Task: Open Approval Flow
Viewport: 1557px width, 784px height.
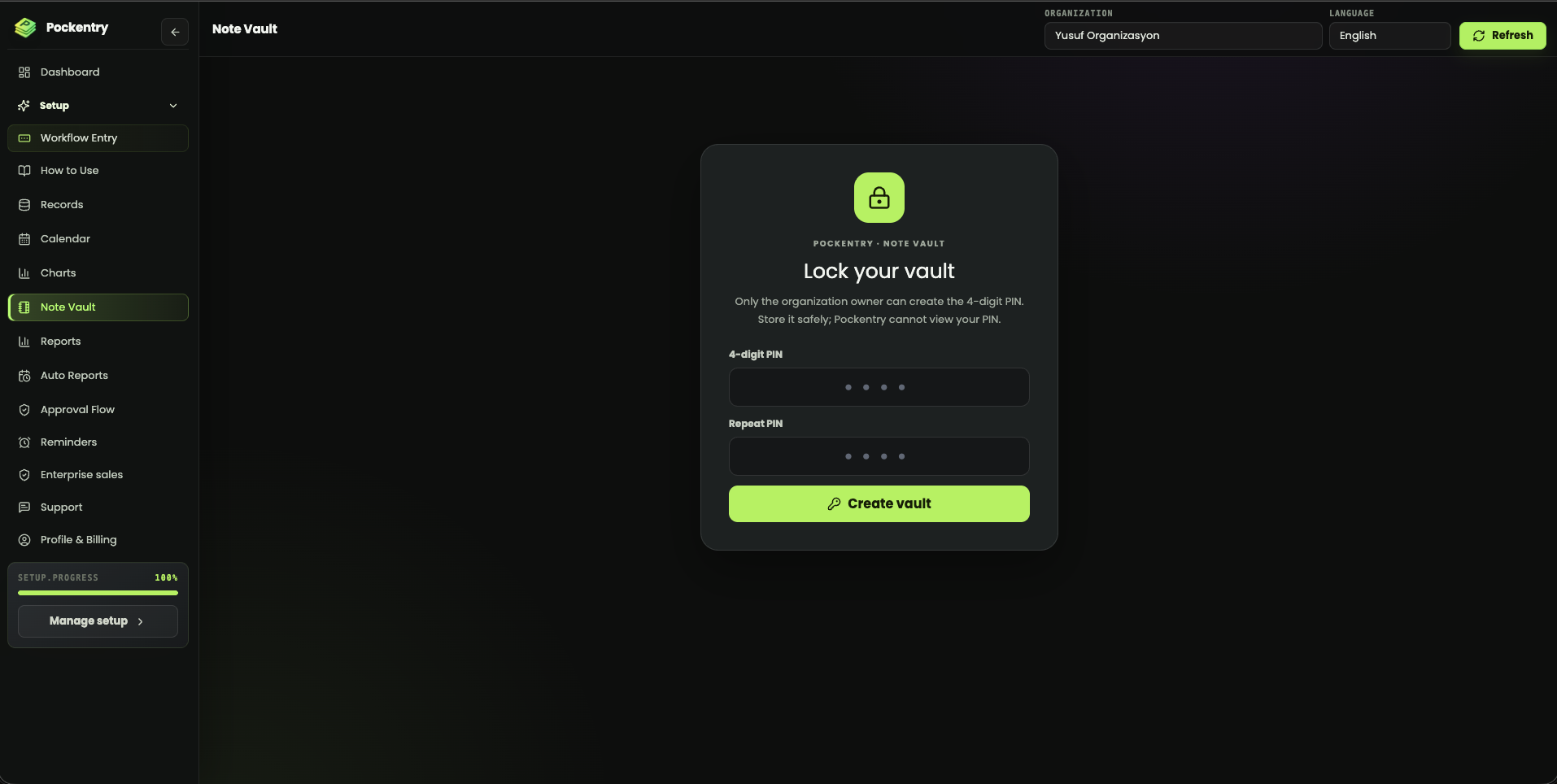Action: click(98, 410)
